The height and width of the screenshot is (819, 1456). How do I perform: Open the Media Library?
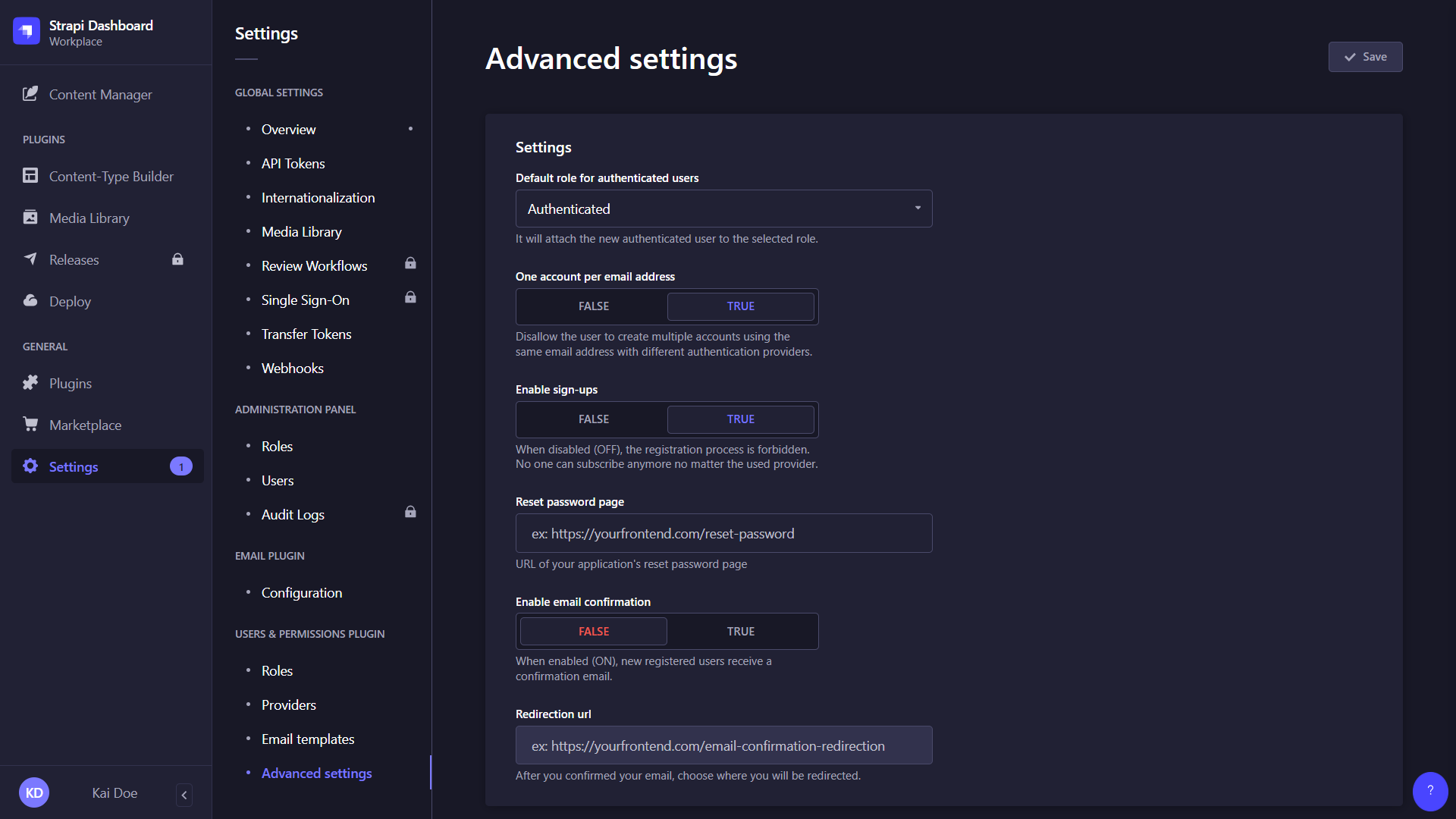click(89, 218)
